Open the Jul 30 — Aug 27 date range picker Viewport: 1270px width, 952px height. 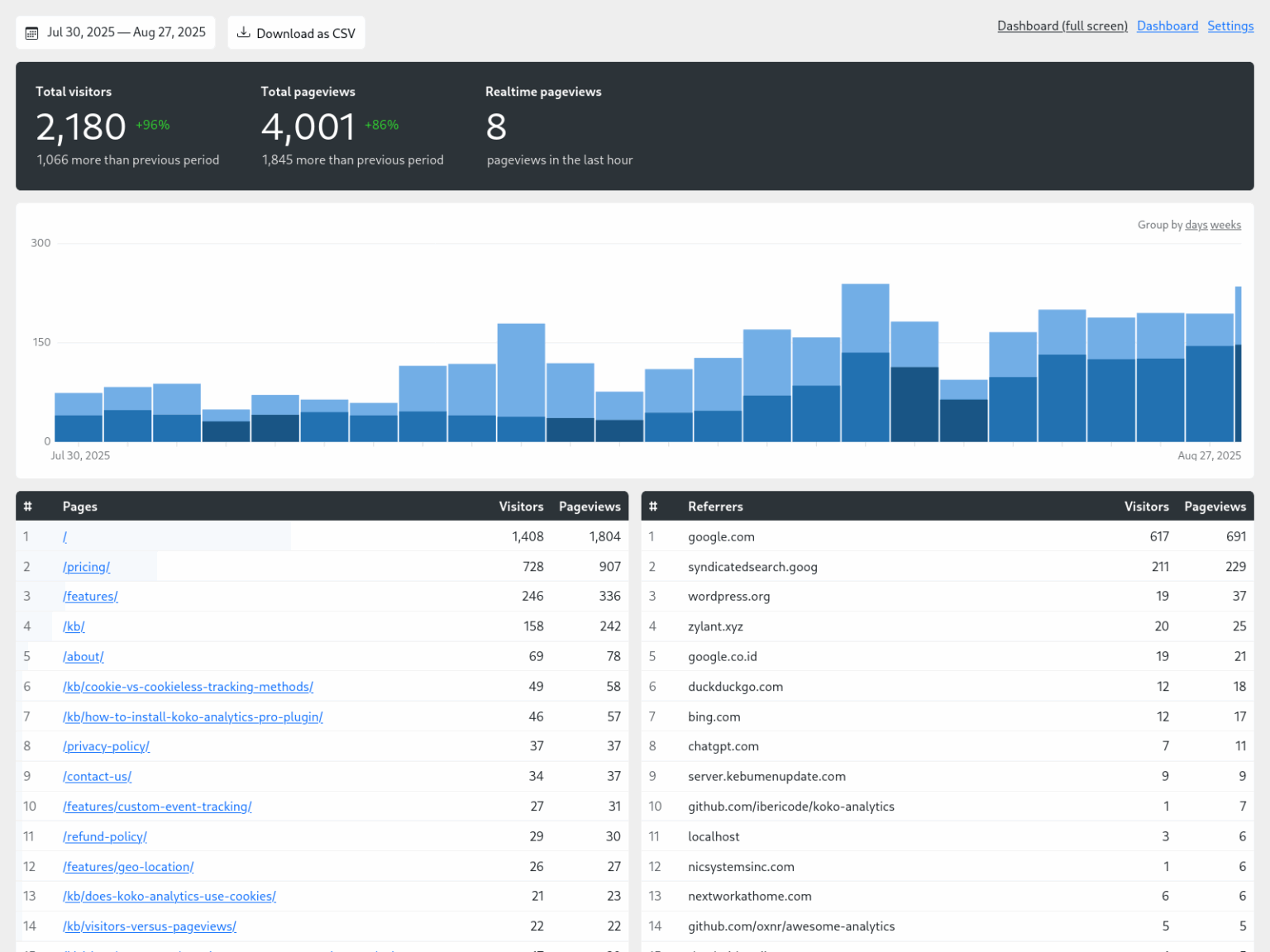click(116, 32)
